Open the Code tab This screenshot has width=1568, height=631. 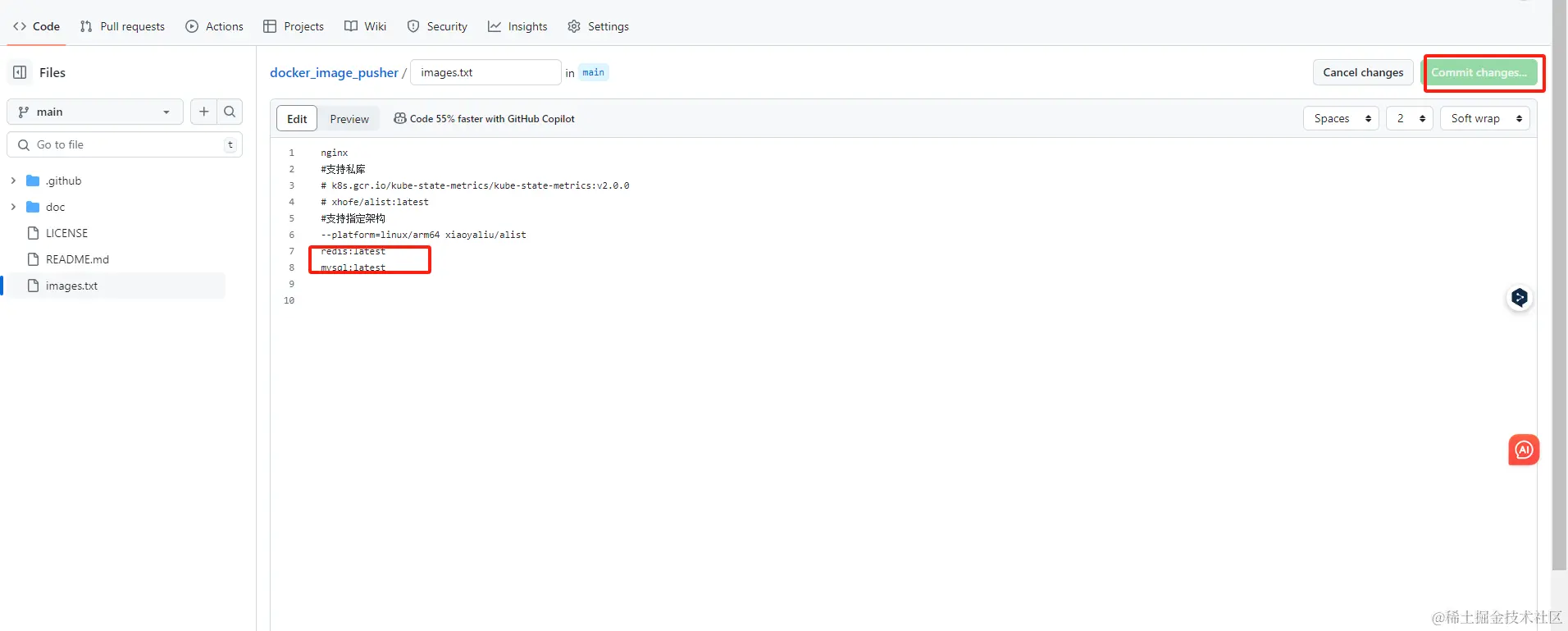point(36,26)
